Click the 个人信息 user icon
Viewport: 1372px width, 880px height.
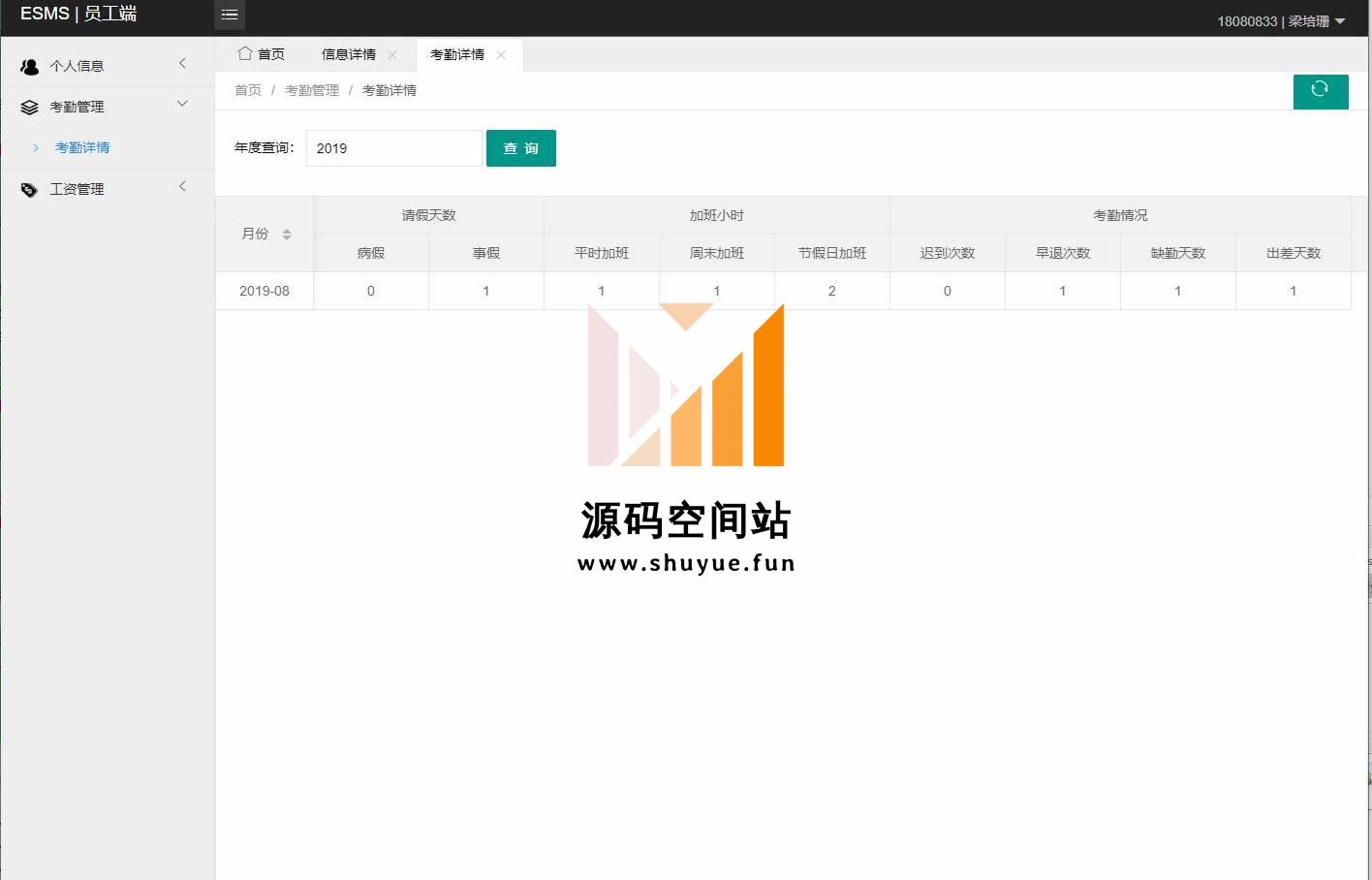(x=30, y=67)
